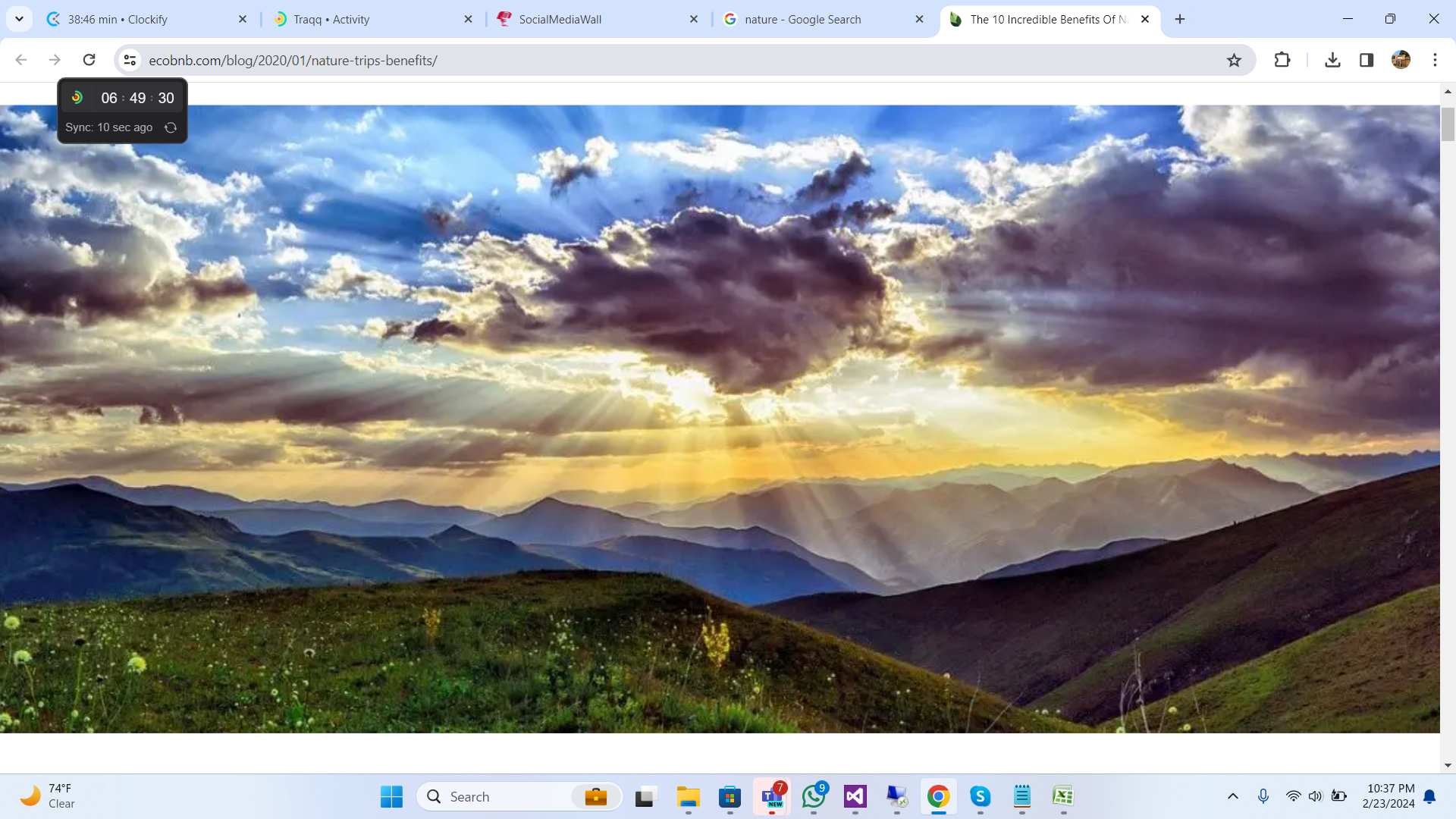Close the SocialMediaWall tab
Image resolution: width=1456 pixels, height=819 pixels.
[x=694, y=20]
